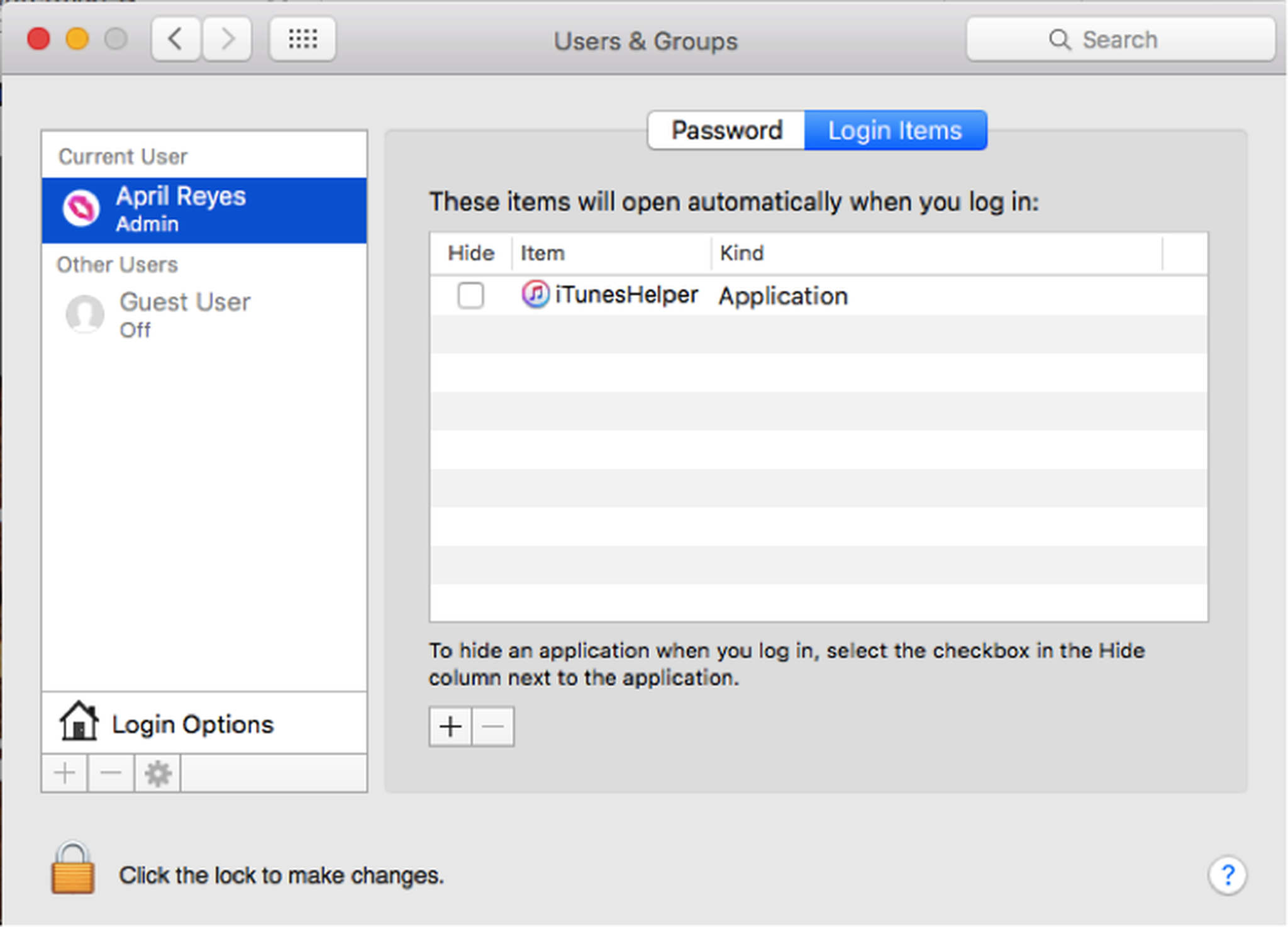Select April Reyes's user avatar picture
This screenshot has width=1288, height=927.
82,208
